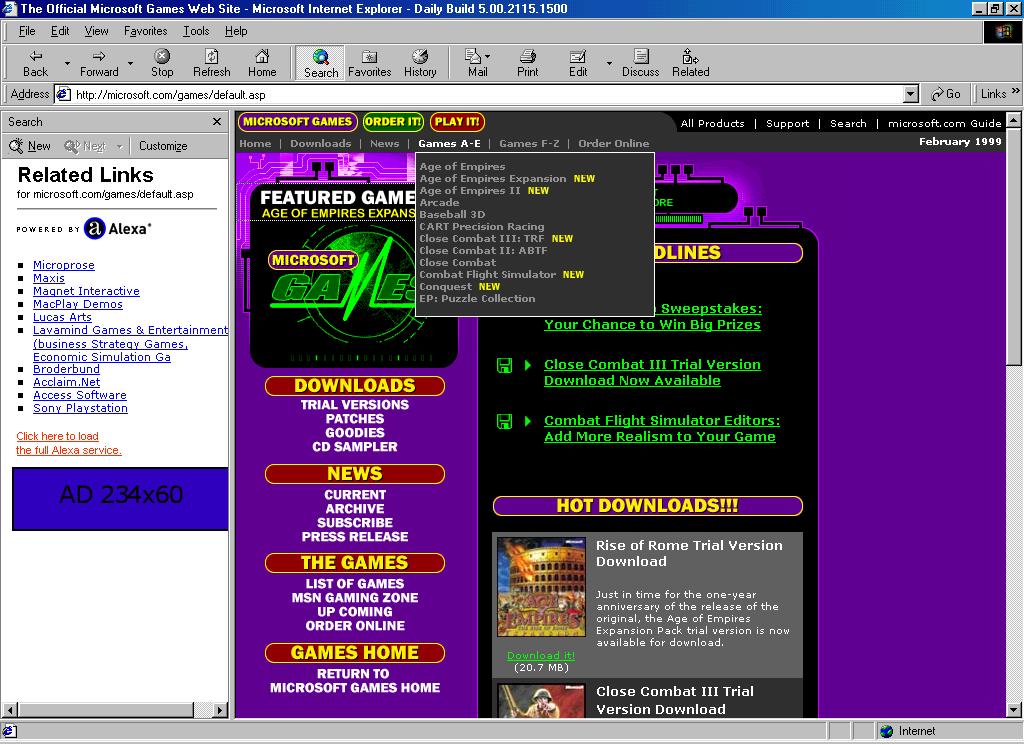This screenshot has height=744, width=1024.
Task: Go to the Home page icon
Action: point(262,56)
